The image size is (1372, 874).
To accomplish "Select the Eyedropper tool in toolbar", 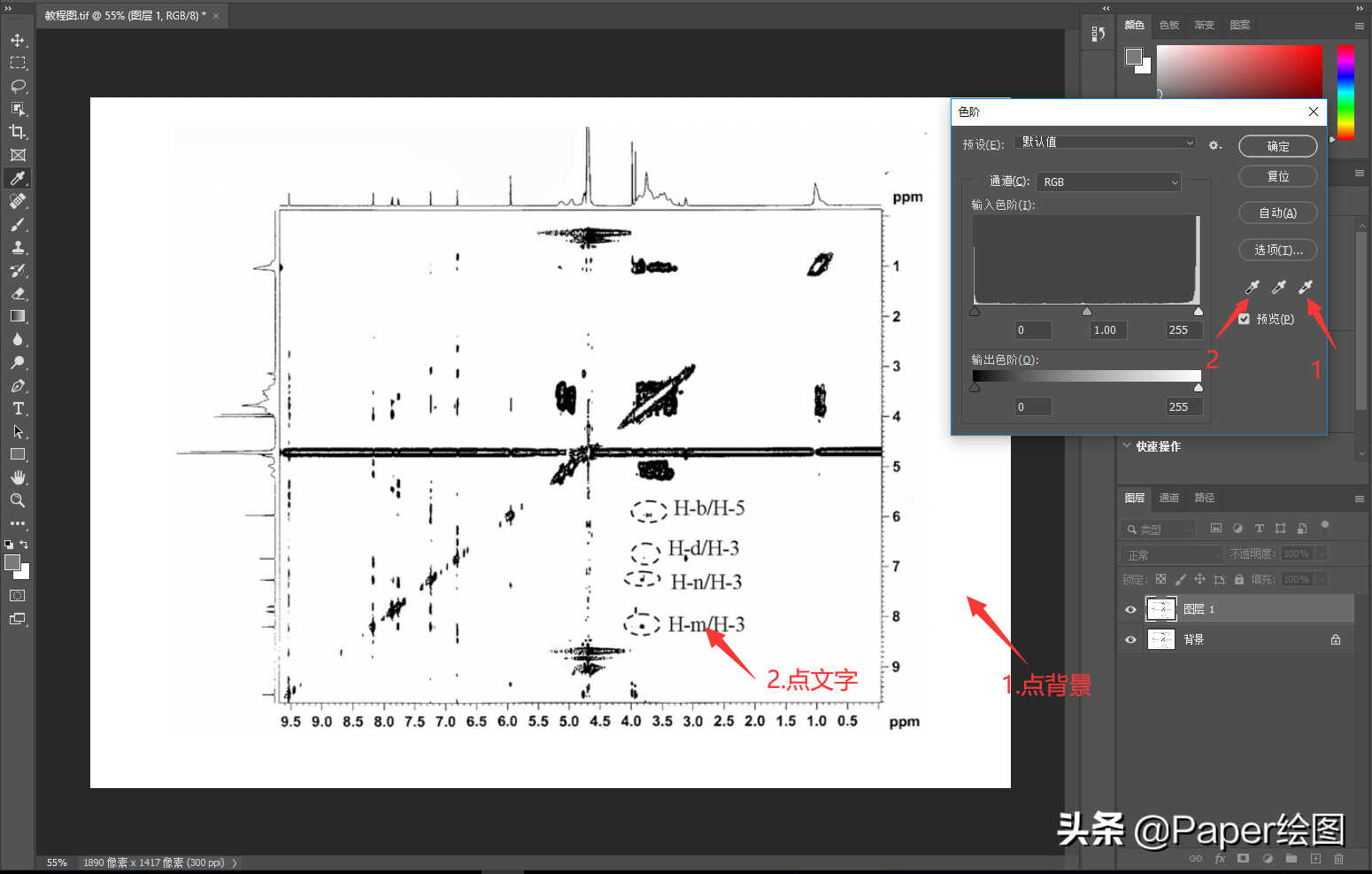I will (x=18, y=178).
